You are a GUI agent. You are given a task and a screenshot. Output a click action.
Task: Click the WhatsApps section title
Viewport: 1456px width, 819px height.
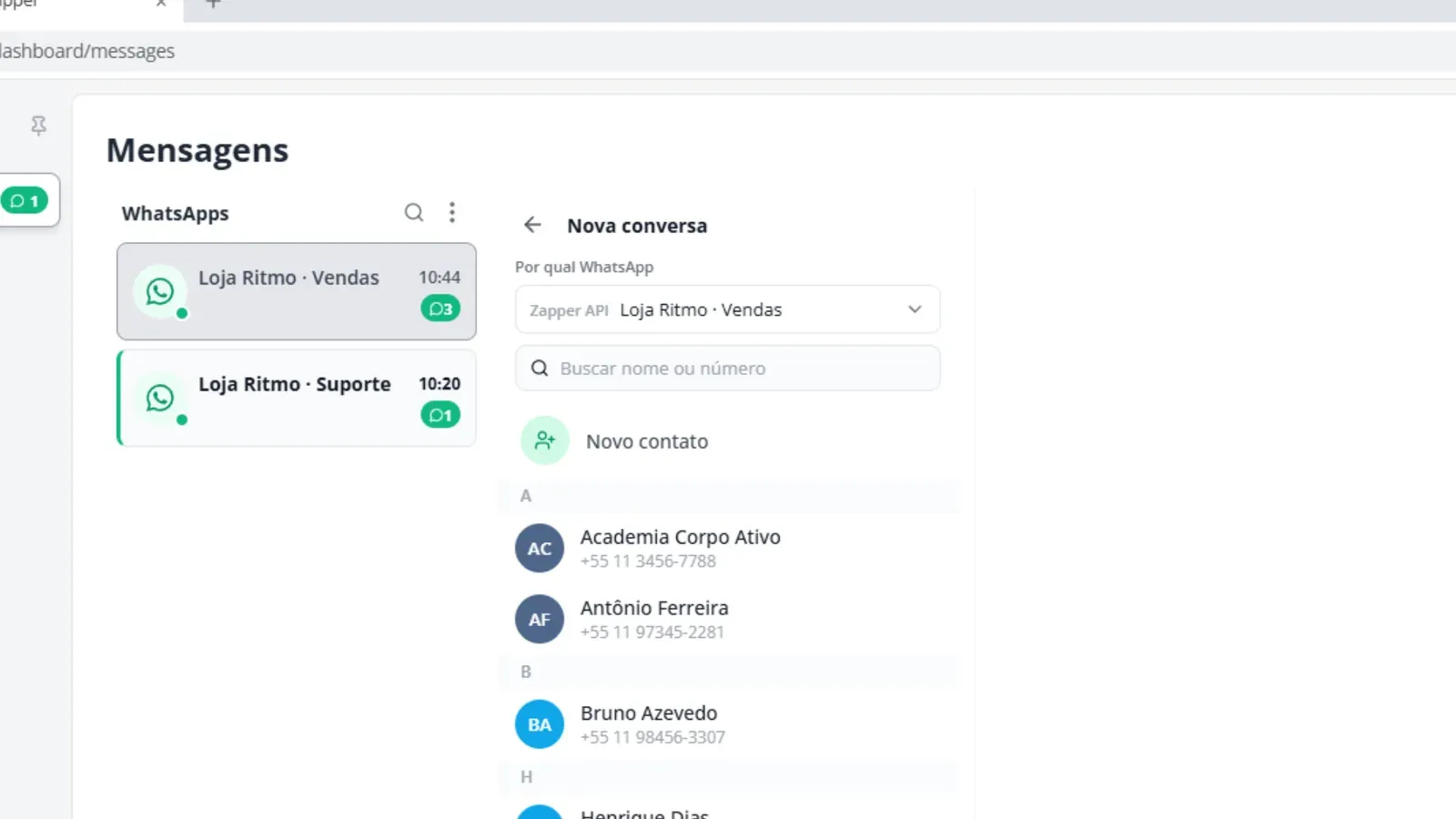pyautogui.click(x=176, y=213)
